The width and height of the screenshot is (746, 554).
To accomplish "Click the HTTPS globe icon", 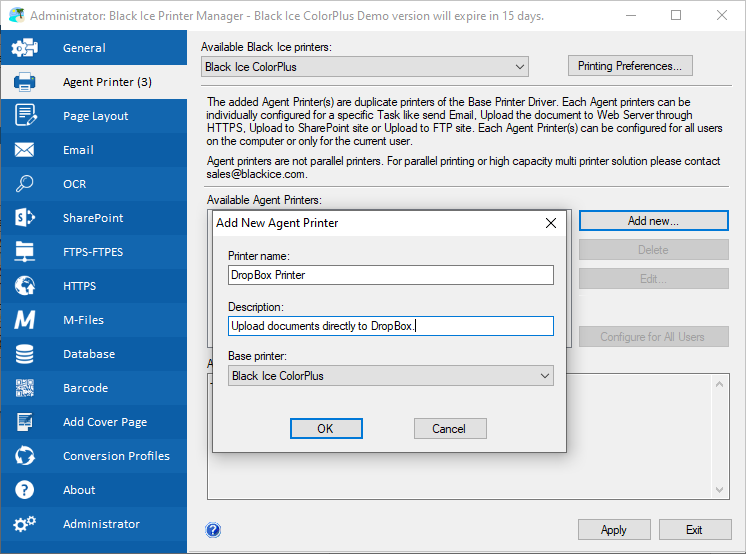I will 24,286.
